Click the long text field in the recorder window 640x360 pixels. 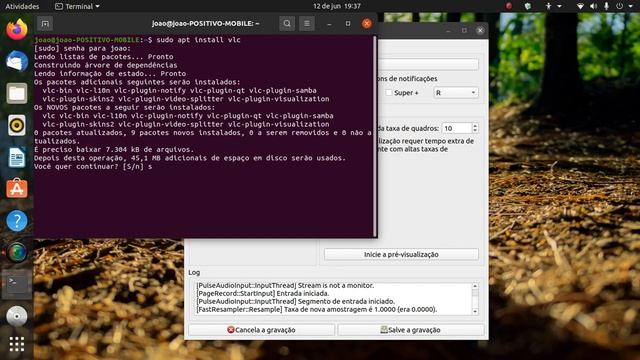(428, 64)
